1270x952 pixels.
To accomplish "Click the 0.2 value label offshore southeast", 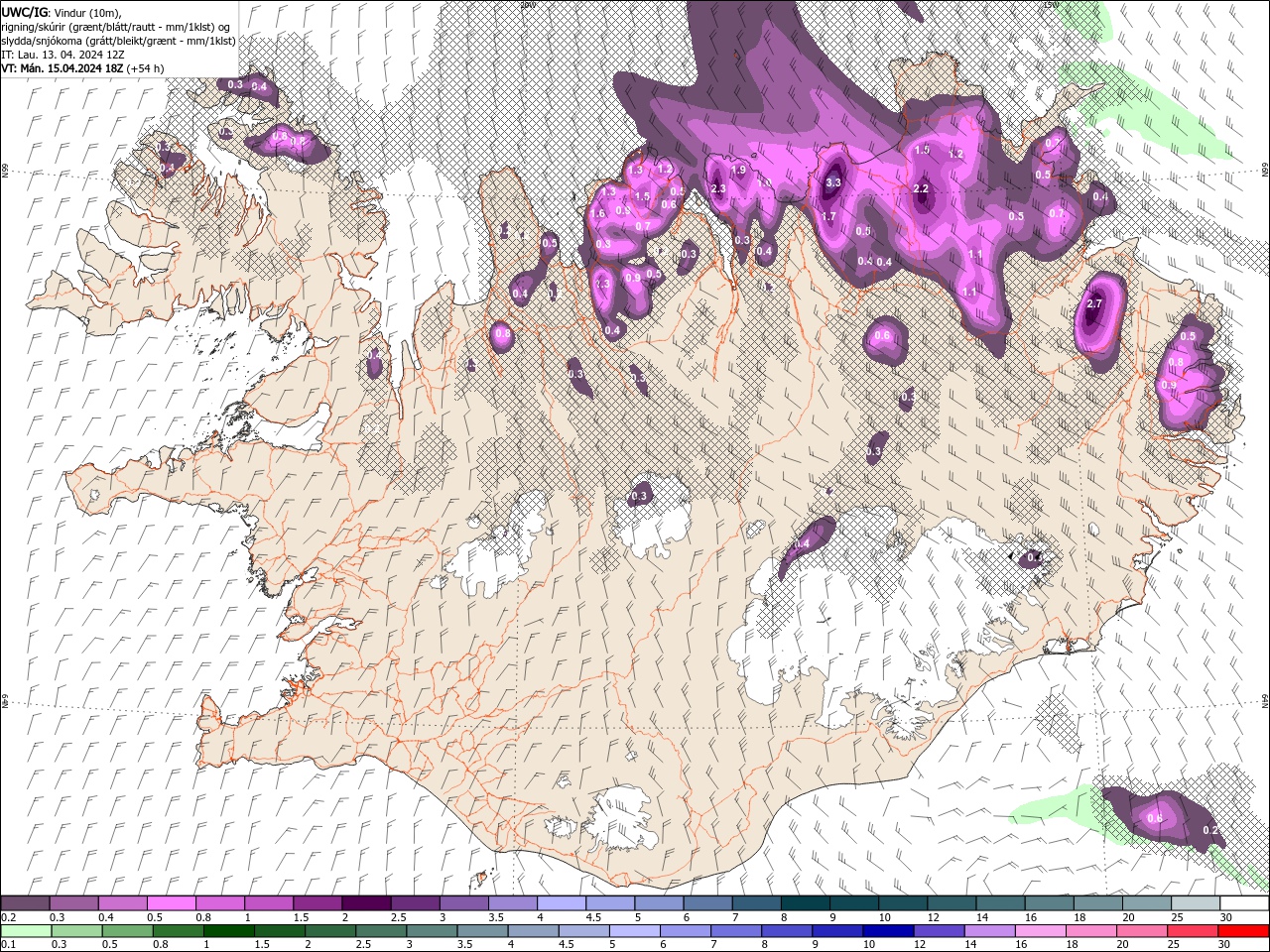I will point(1210,830).
